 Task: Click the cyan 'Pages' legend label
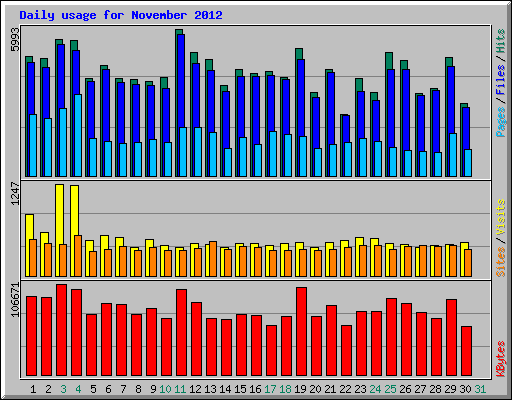click(500, 122)
